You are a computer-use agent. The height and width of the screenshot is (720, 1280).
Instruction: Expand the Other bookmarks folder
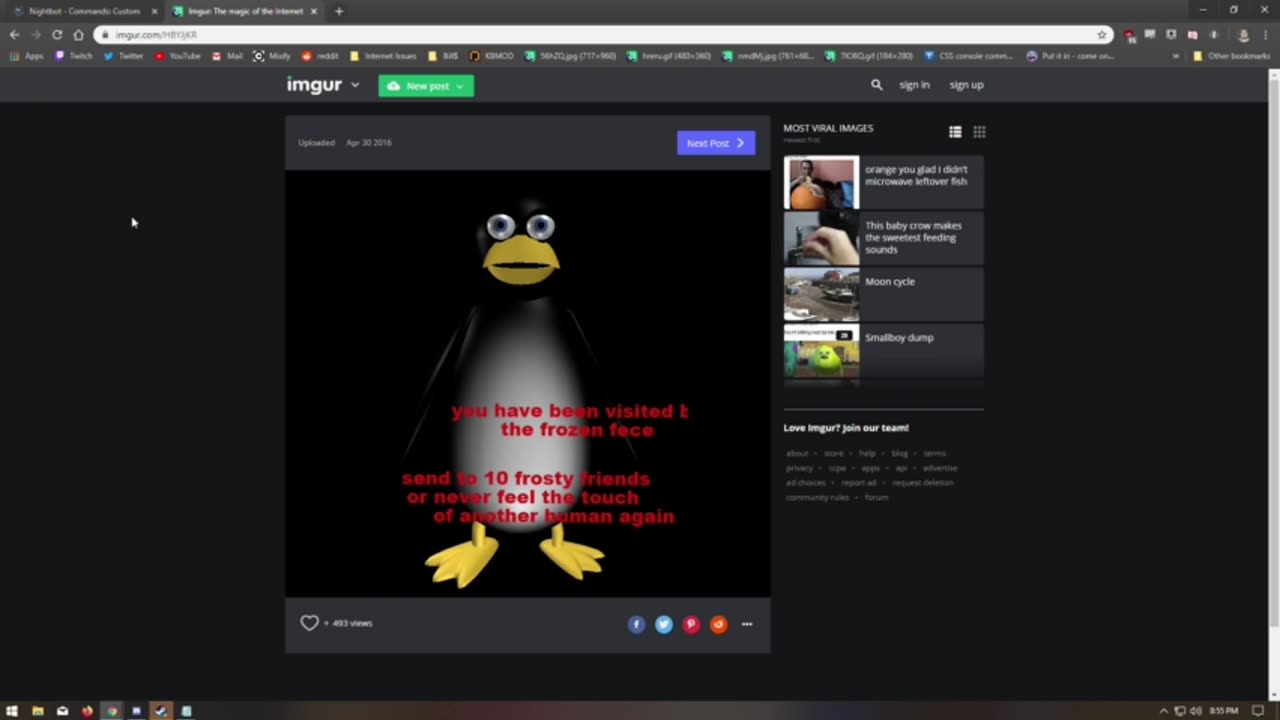tap(1231, 56)
